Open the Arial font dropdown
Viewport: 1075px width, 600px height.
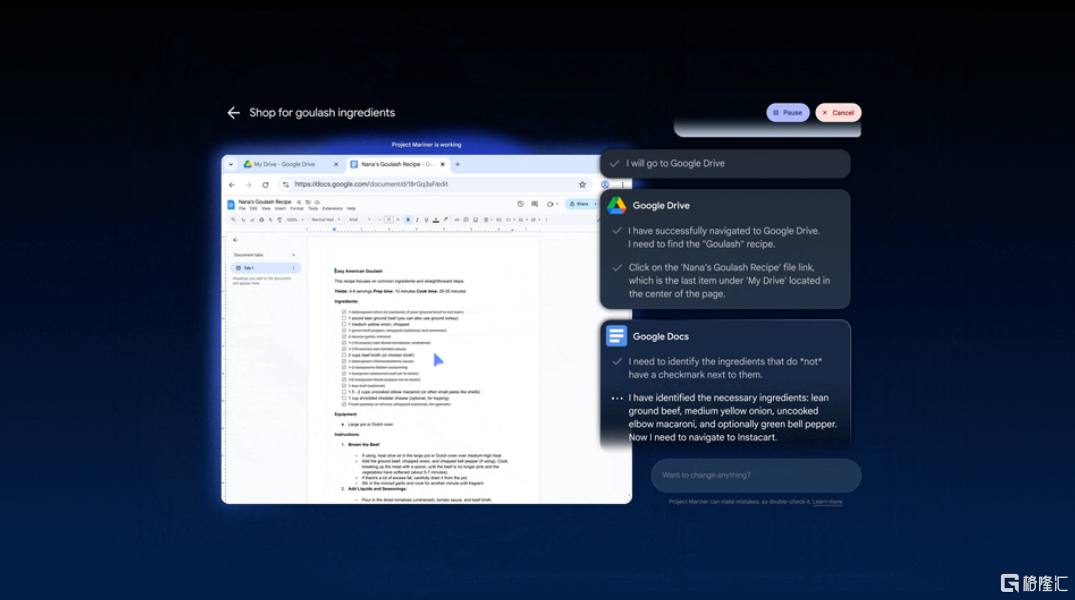[x=359, y=220]
